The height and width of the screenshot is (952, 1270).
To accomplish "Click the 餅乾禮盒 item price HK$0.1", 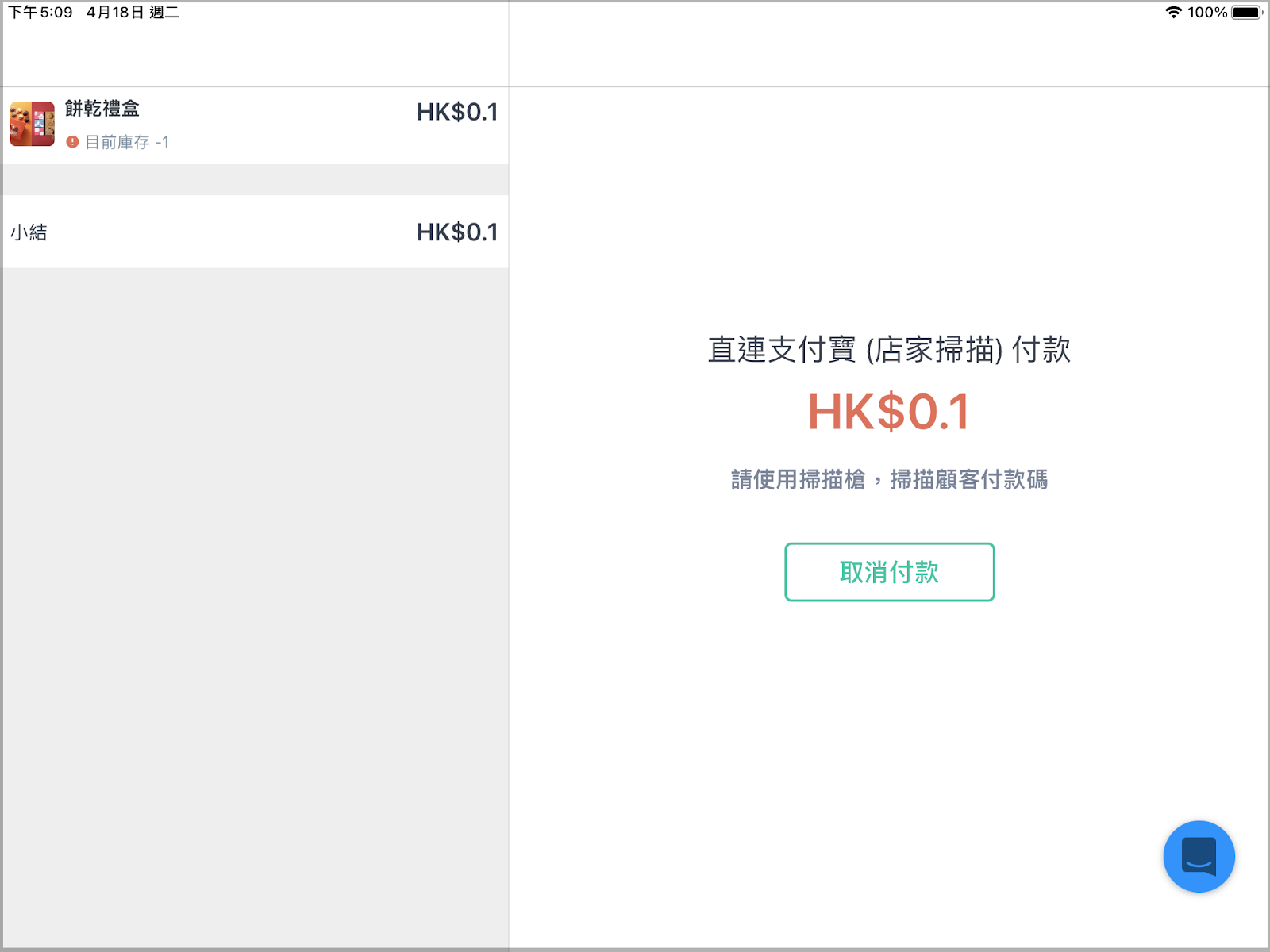I will [457, 113].
